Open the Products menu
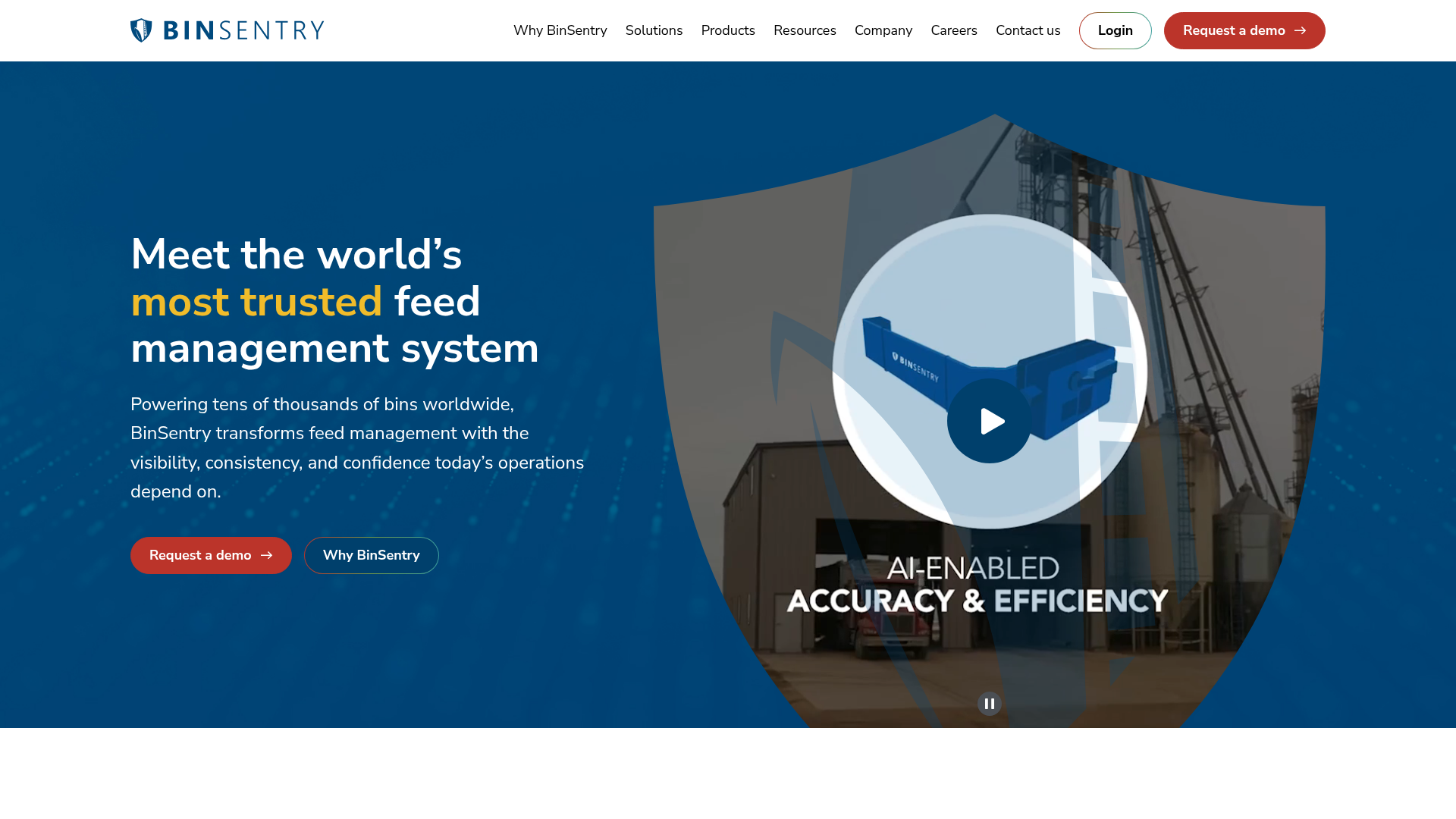Image resolution: width=1456 pixels, height=819 pixels. 728,30
